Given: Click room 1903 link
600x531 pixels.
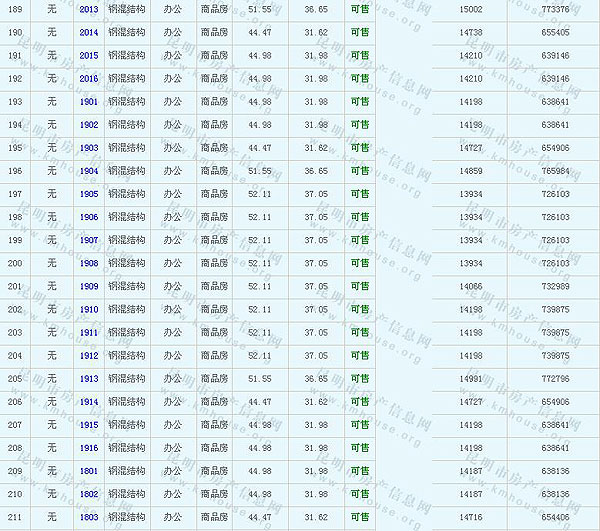Looking at the screenshot, I should (x=89, y=148).
